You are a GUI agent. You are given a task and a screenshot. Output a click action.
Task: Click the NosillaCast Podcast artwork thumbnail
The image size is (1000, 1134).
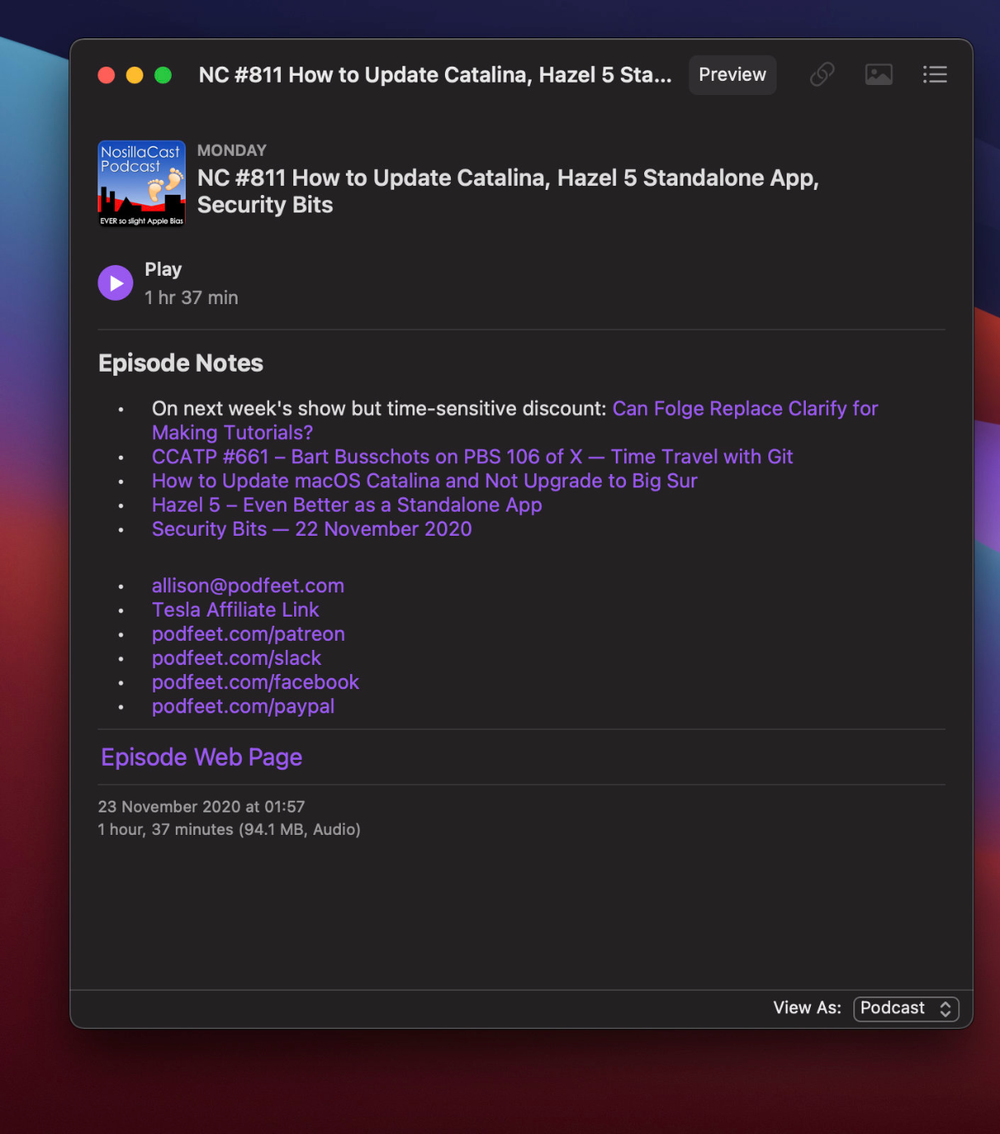click(141, 183)
